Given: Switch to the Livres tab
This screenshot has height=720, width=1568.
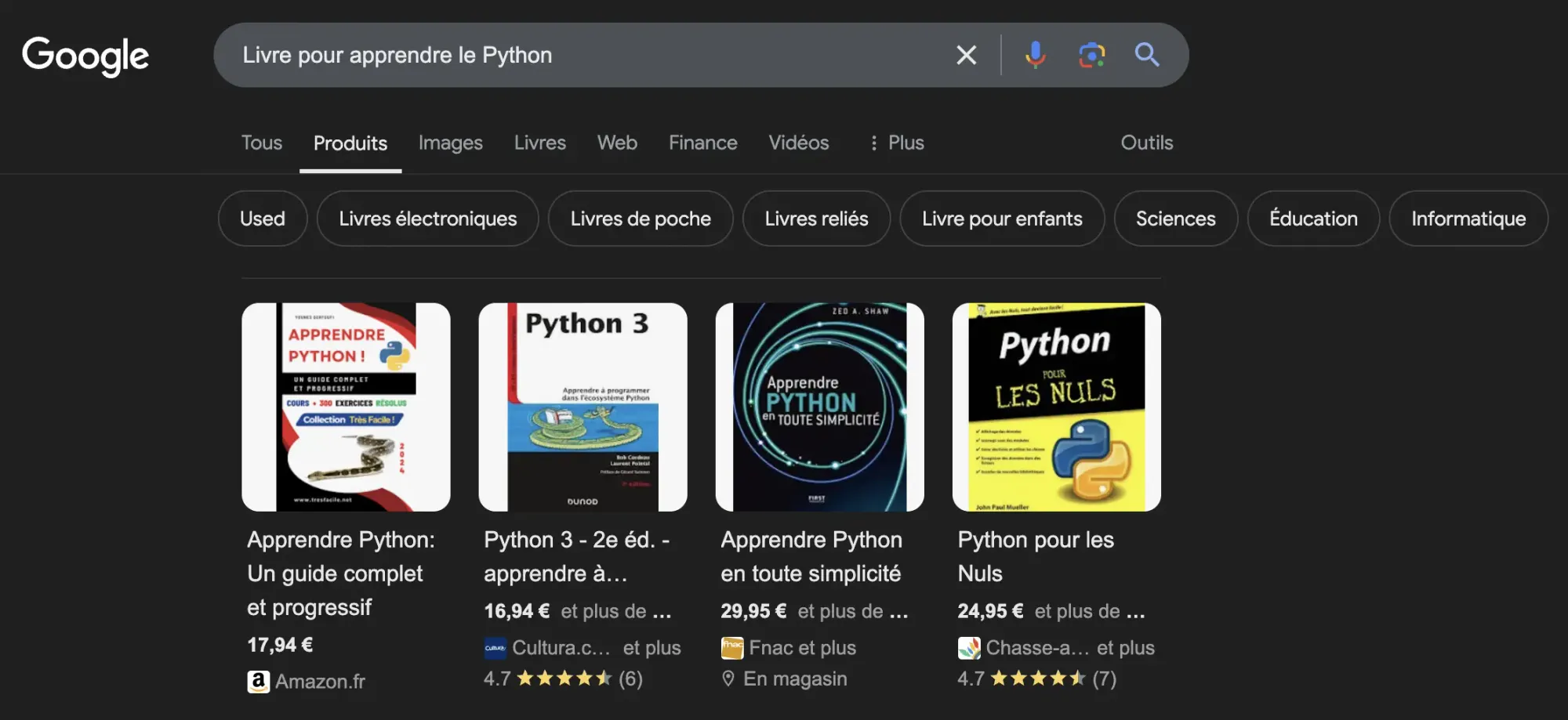Looking at the screenshot, I should (539, 143).
